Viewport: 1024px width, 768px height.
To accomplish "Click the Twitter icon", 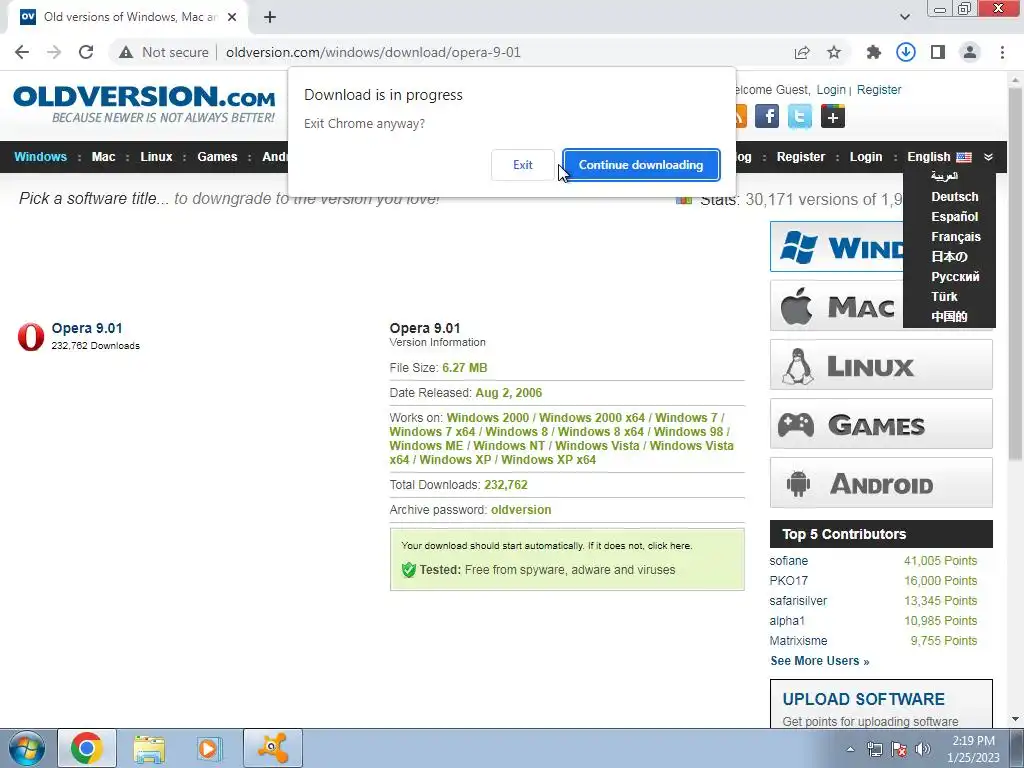I will tap(799, 116).
